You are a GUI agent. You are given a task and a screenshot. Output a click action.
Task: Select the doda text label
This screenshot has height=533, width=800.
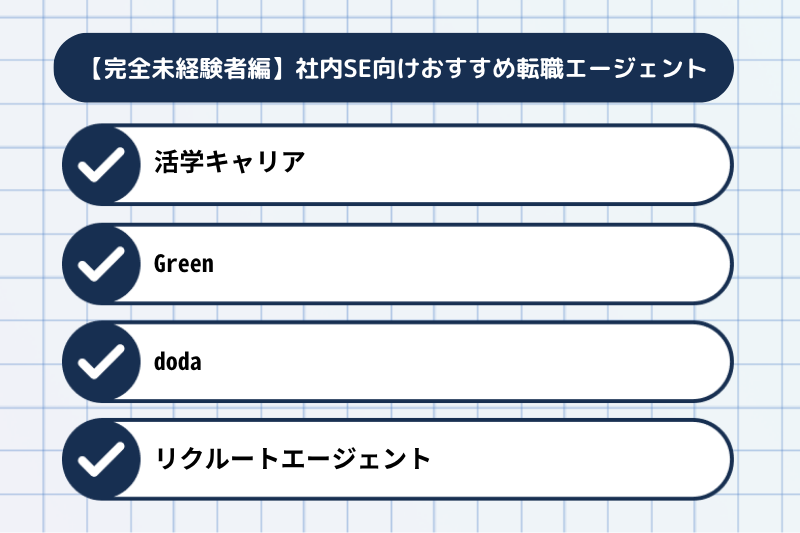click(178, 362)
